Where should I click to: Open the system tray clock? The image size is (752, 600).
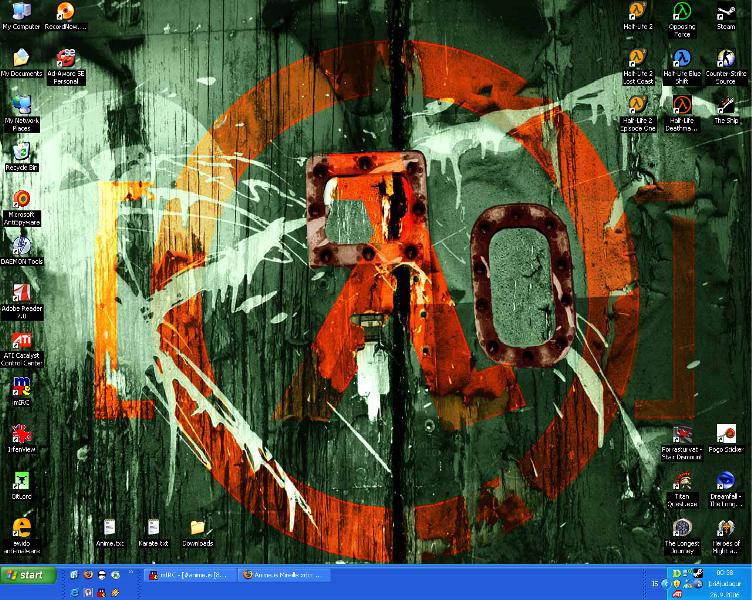pyautogui.click(x=725, y=583)
